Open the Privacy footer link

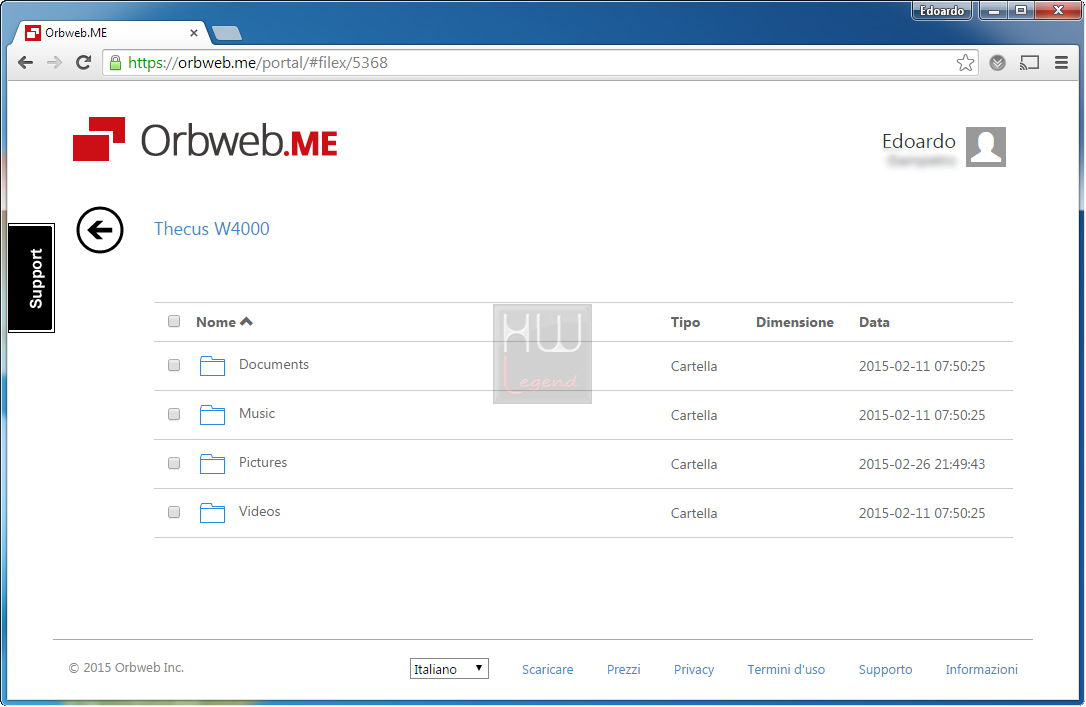[693, 670]
